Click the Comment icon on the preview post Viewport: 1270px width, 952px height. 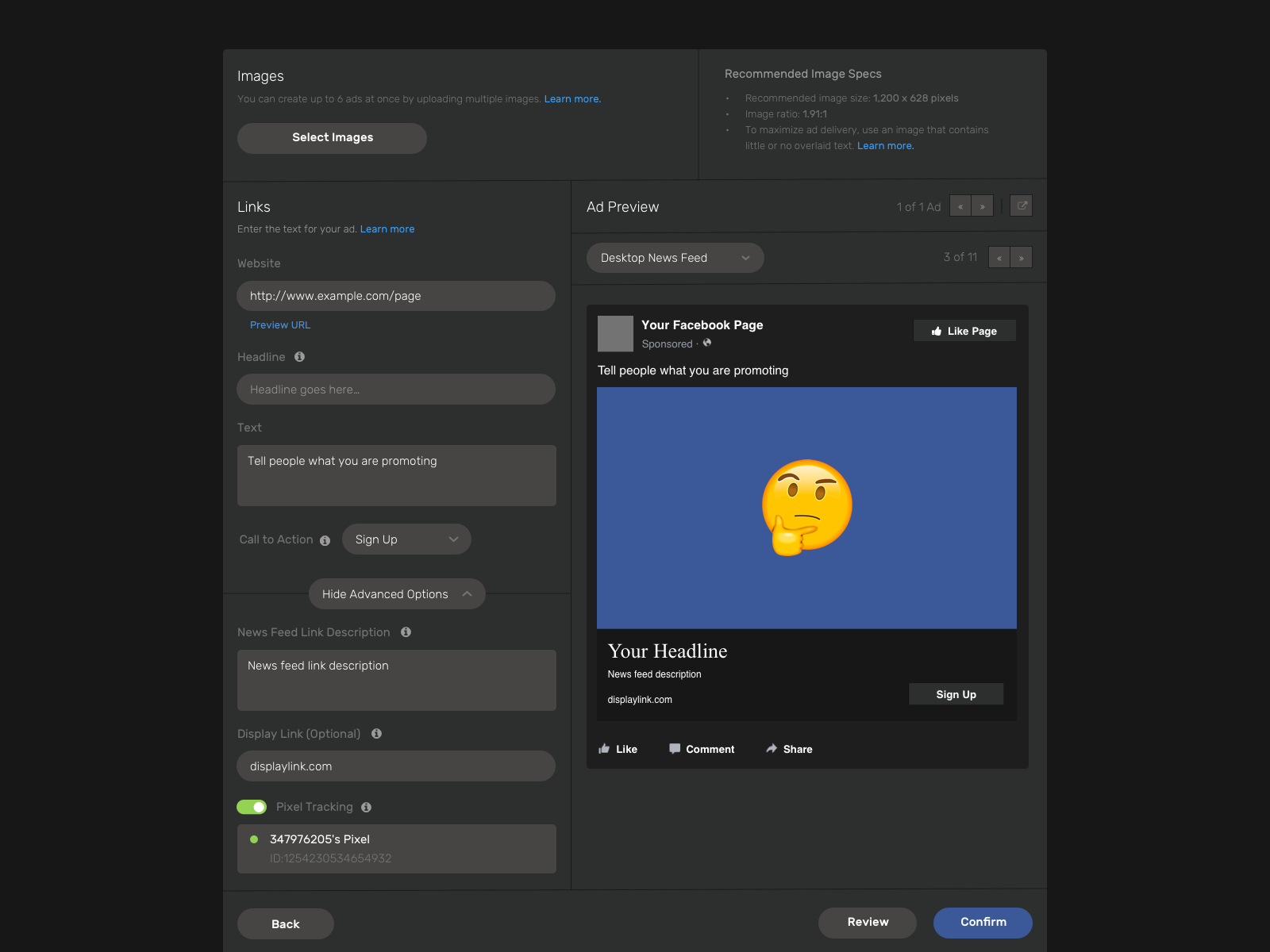pos(674,749)
